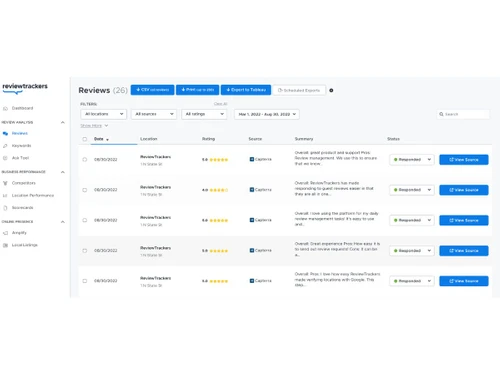This screenshot has height=375, width=500.
Task: Open Scheduled Exports
Action: coord(299,90)
